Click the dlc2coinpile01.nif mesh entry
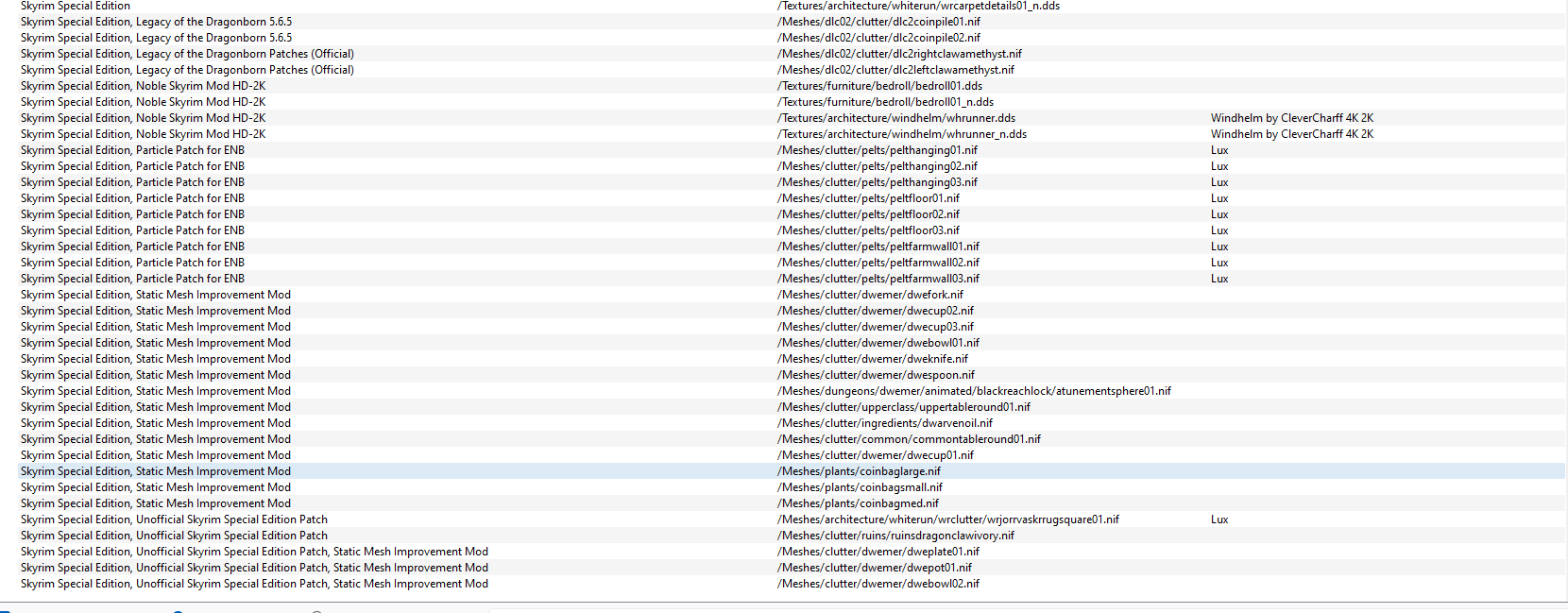The image size is (1568, 613). click(878, 22)
